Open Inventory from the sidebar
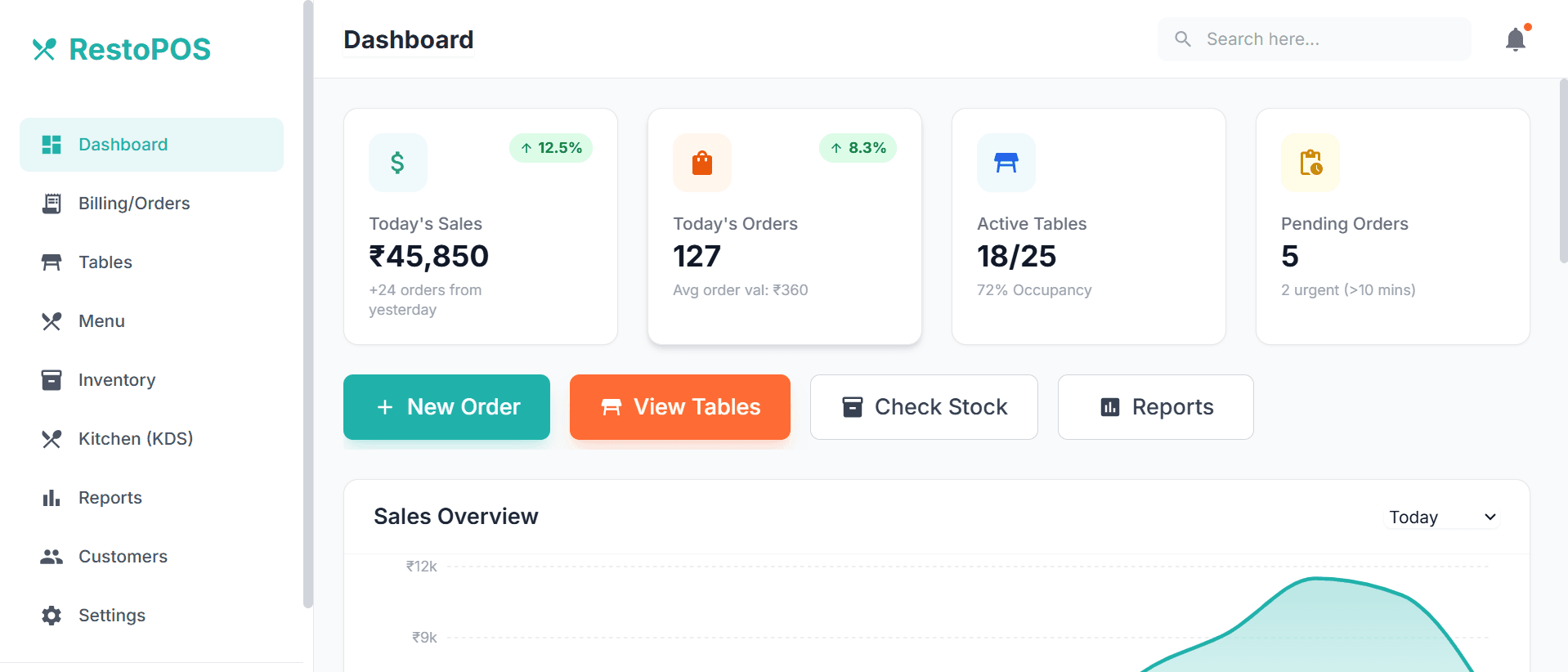 click(151, 380)
